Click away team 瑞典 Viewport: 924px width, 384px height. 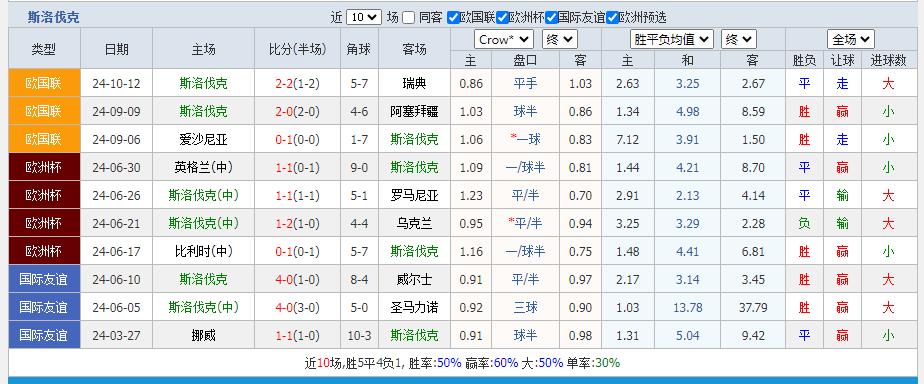[414, 84]
